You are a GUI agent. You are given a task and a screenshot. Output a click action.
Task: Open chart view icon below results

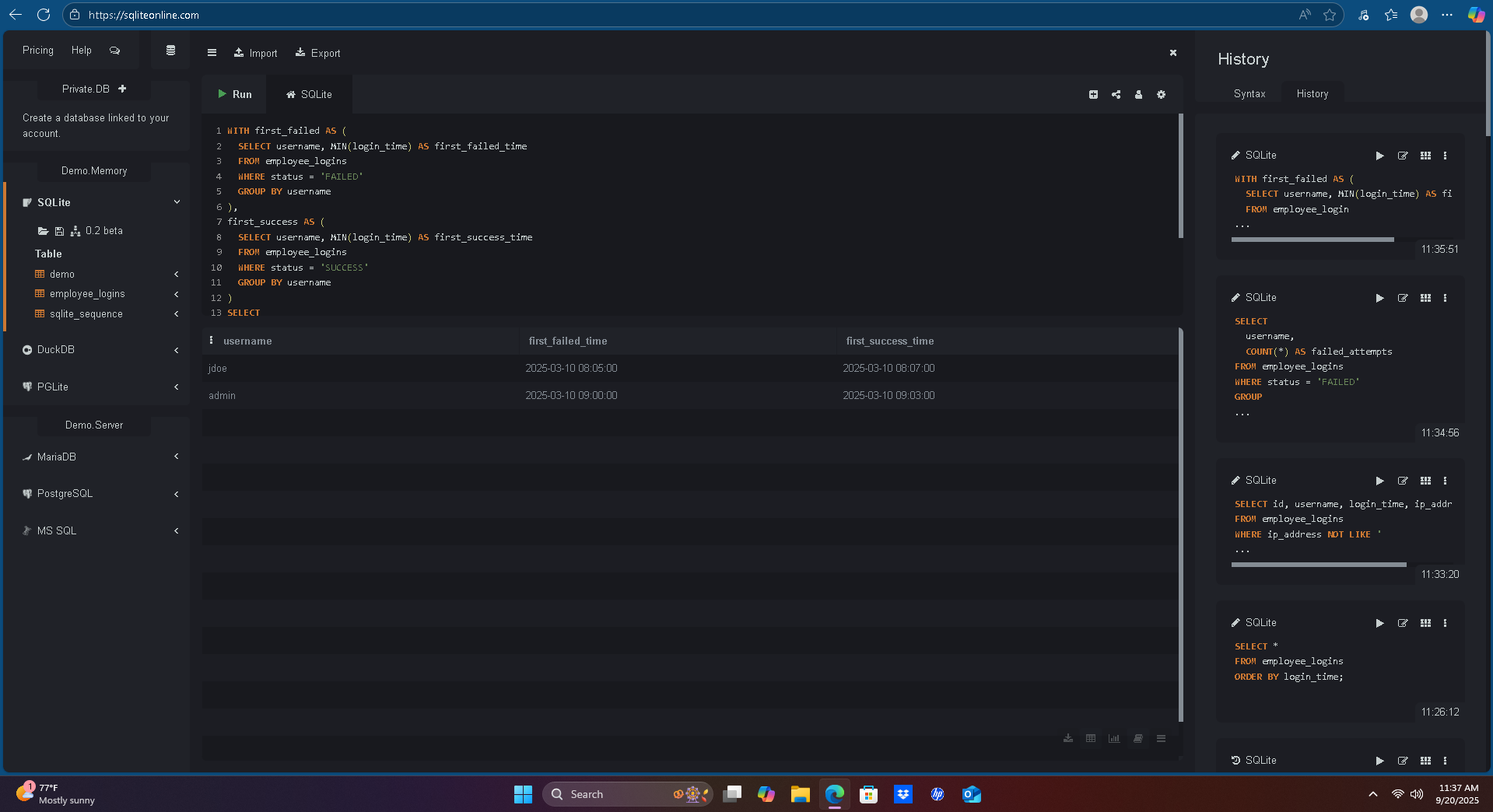[x=1114, y=738]
